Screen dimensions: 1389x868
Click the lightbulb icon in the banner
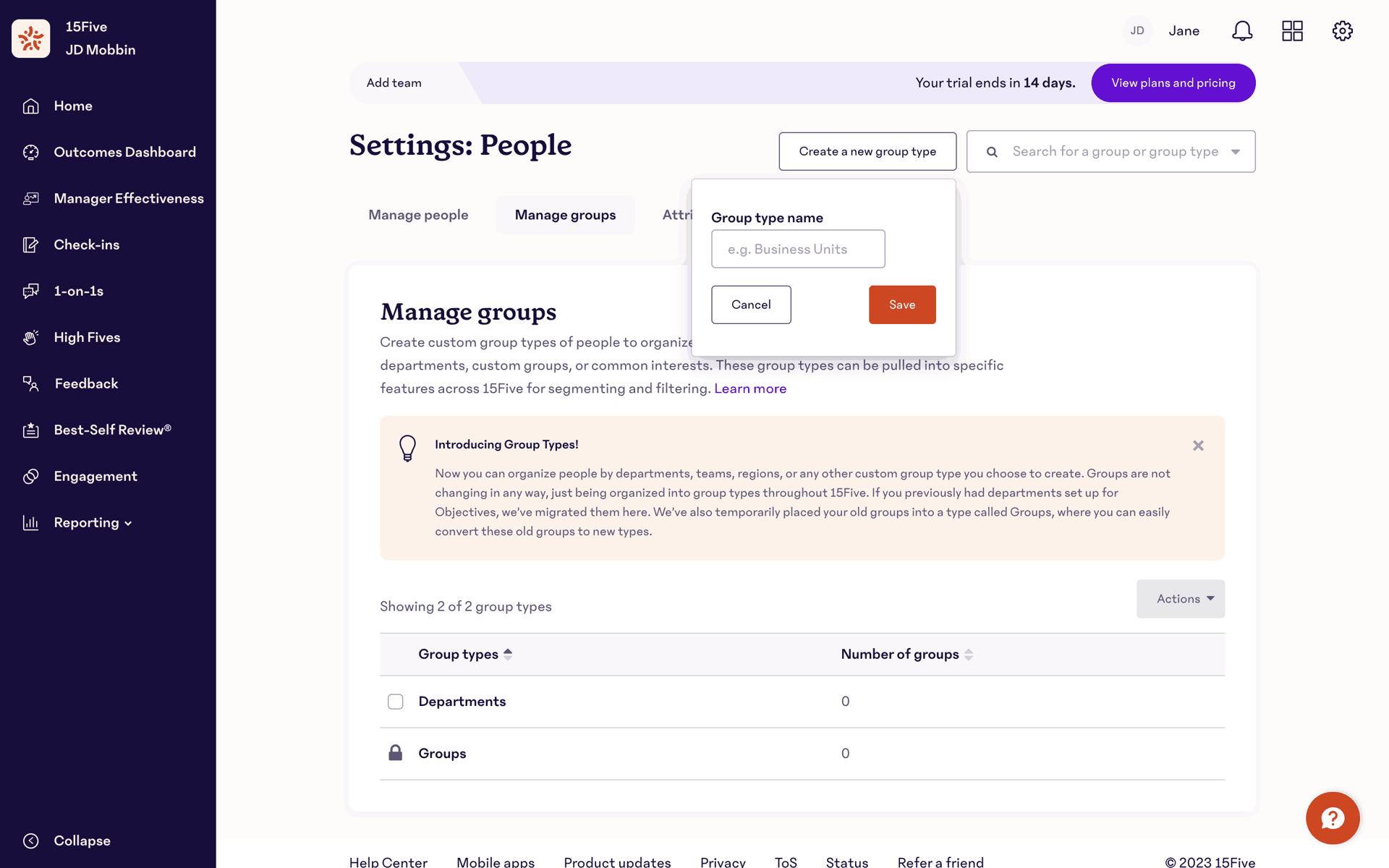[x=408, y=448]
